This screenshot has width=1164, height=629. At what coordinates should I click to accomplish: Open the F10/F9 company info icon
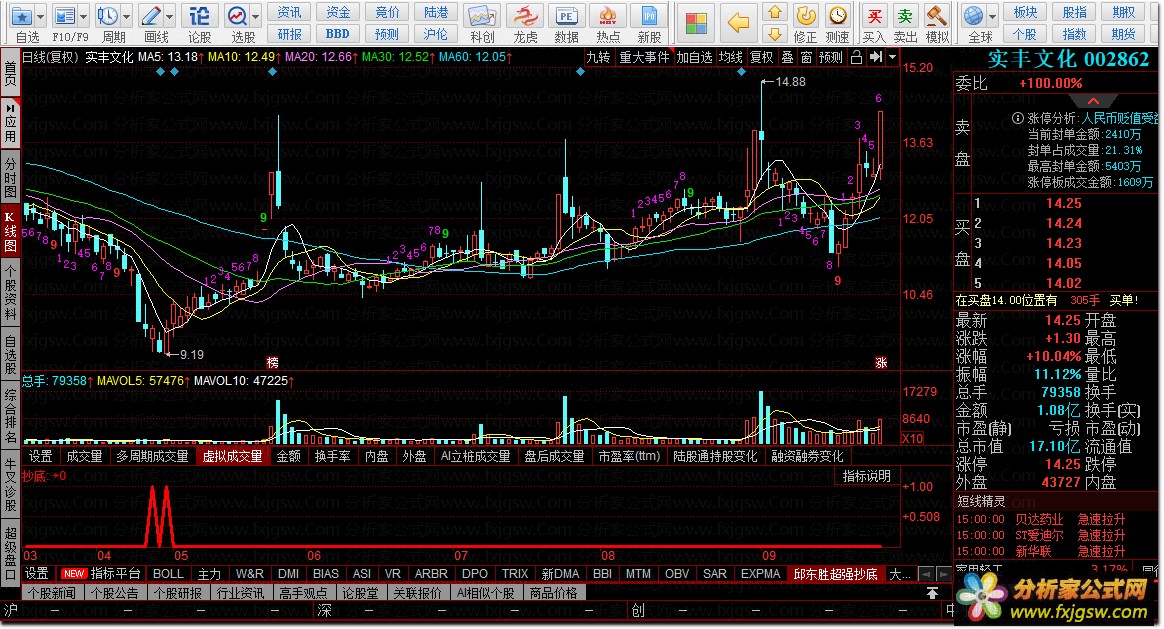pyautogui.click(x=65, y=16)
